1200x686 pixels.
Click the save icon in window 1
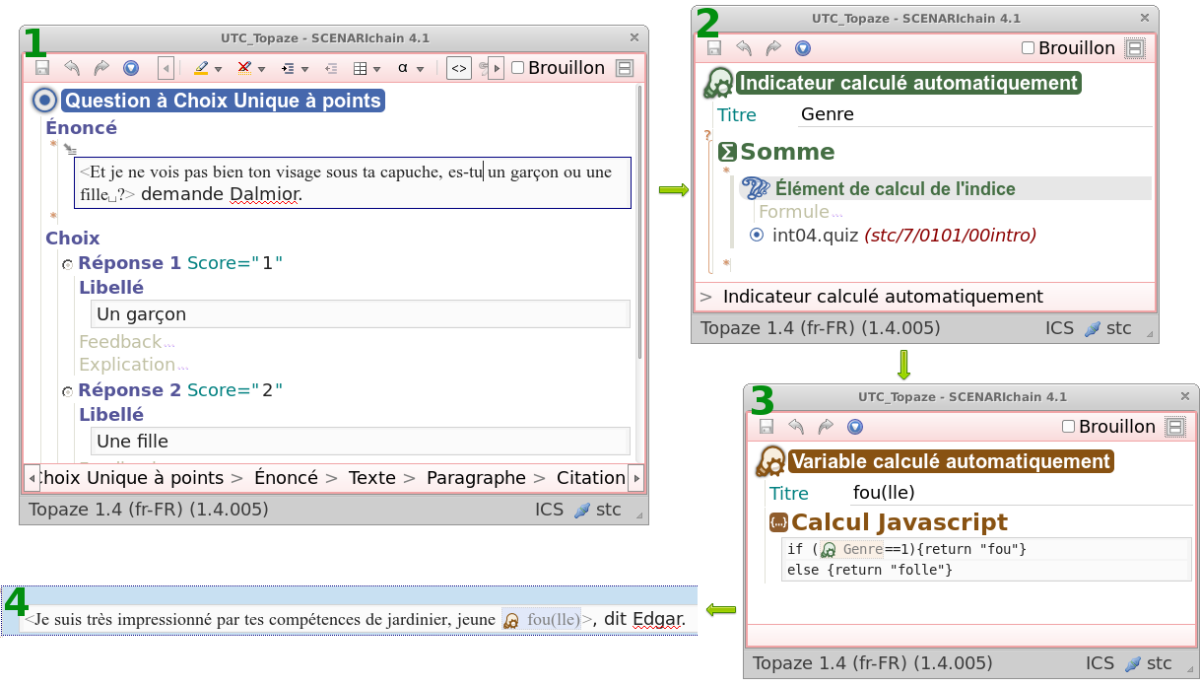click(42, 68)
